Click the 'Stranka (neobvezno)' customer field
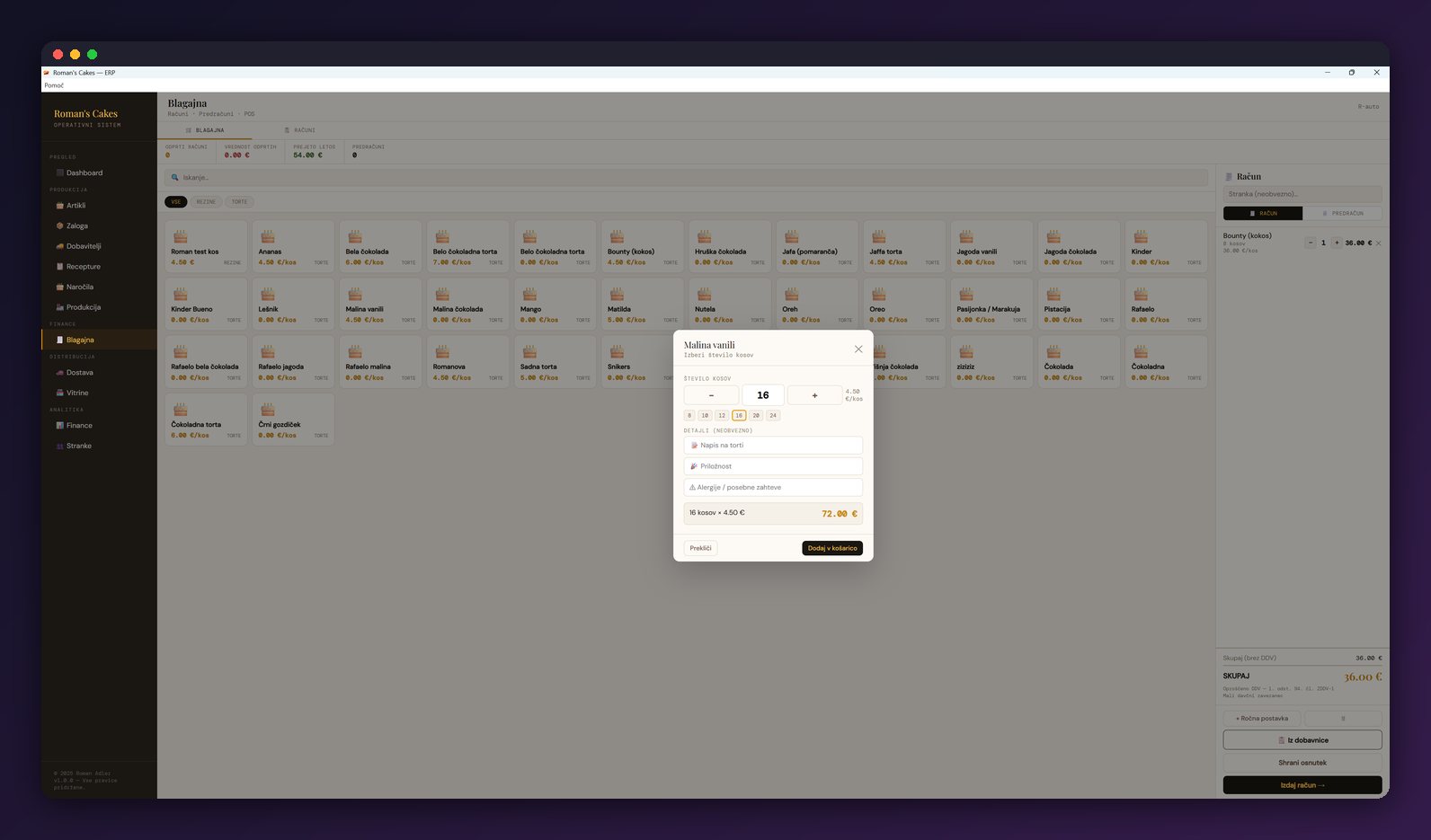This screenshot has height=840, width=1431. click(x=1302, y=194)
